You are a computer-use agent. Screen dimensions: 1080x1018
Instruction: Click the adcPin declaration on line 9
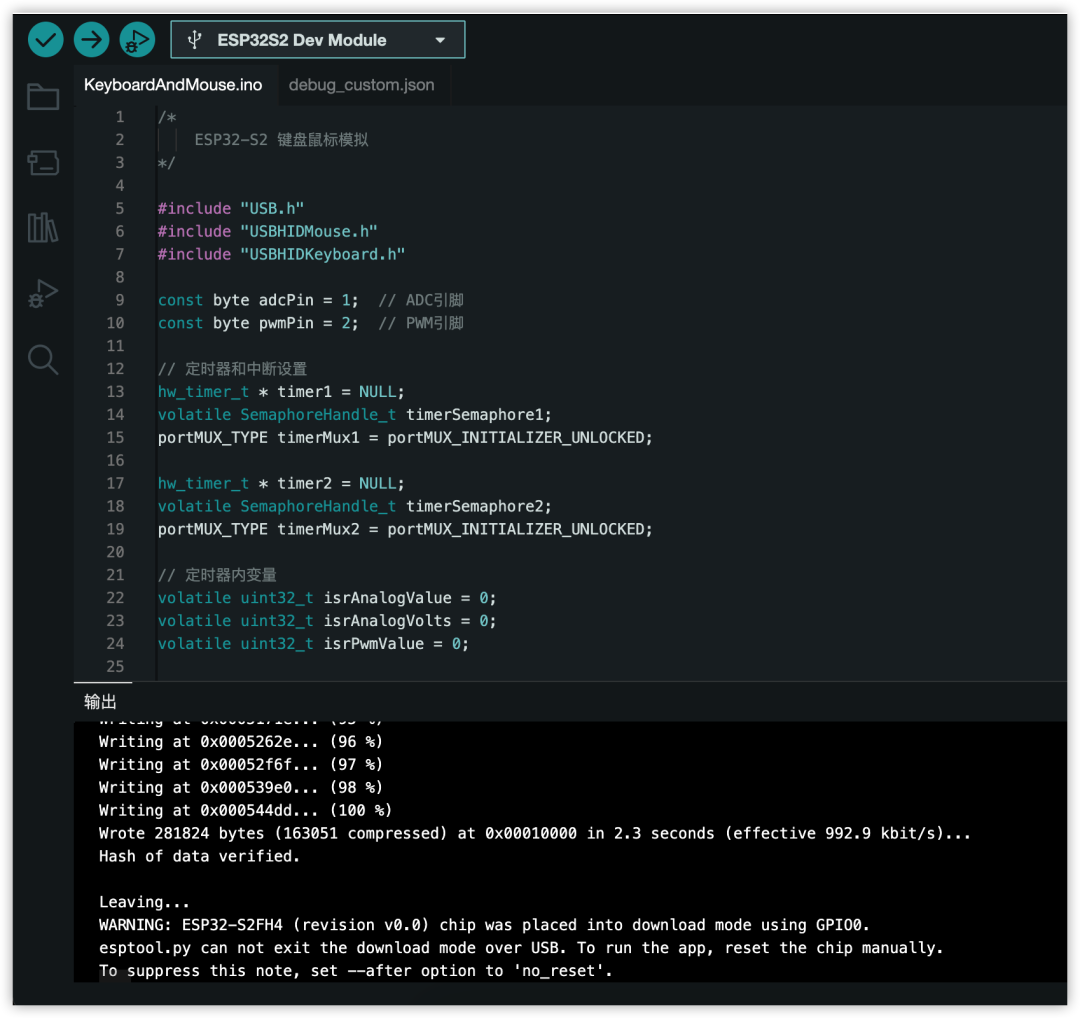point(286,300)
